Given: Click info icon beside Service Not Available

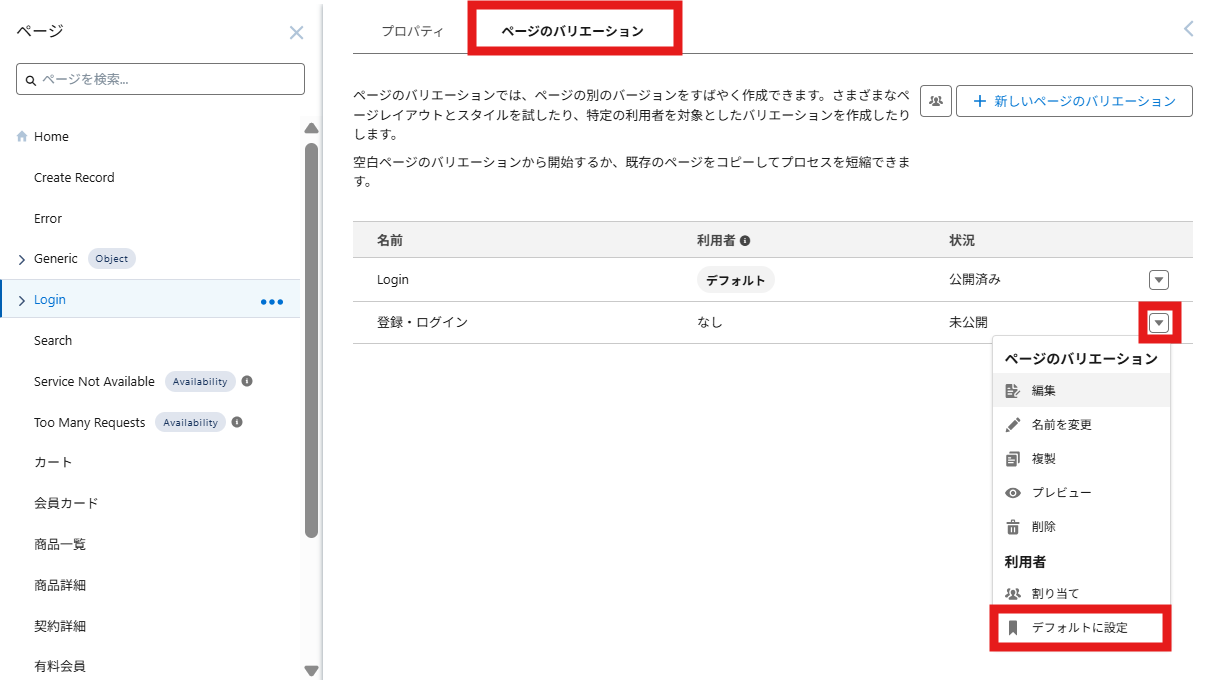Looking at the screenshot, I should point(247,381).
